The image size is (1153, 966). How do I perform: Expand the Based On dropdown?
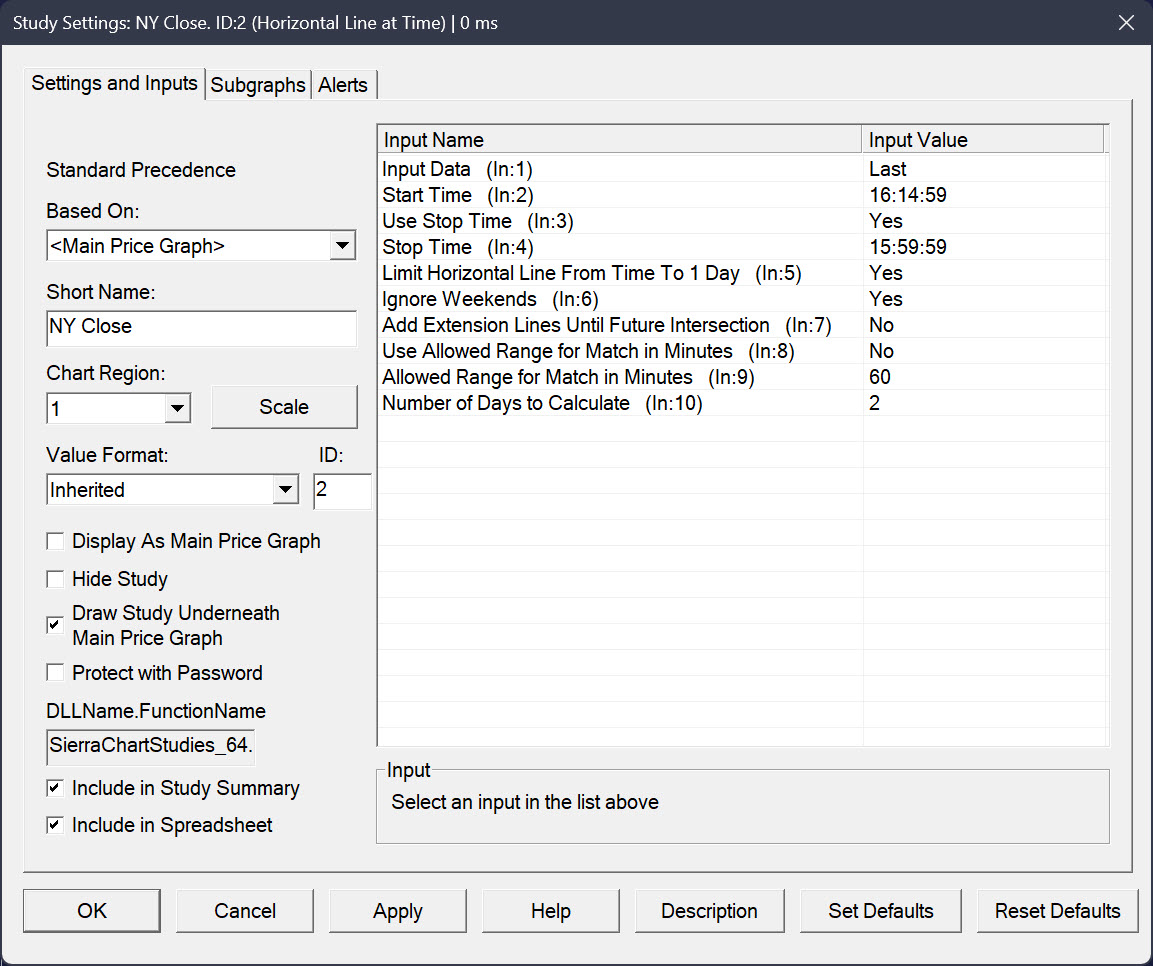342,245
